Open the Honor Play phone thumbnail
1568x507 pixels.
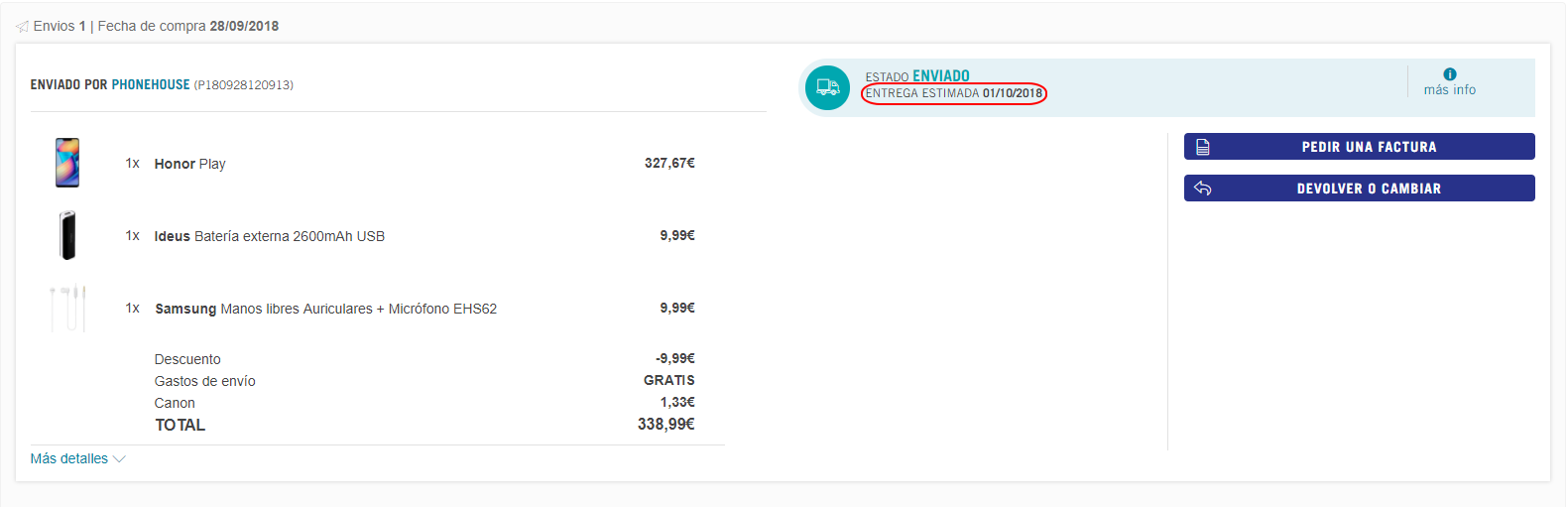pyautogui.click(x=67, y=163)
